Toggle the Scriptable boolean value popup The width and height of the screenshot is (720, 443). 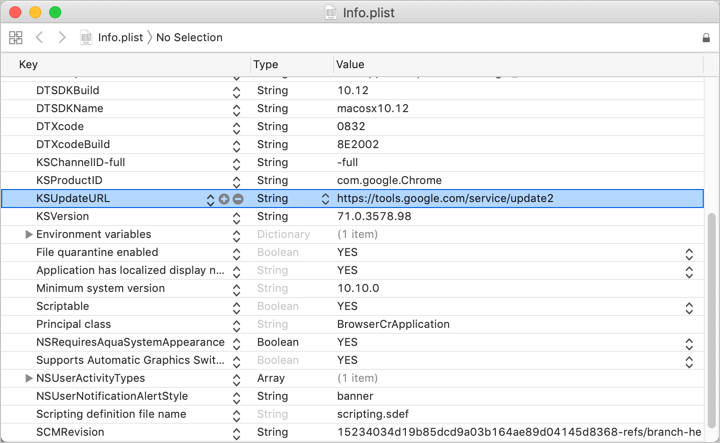(x=688, y=307)
